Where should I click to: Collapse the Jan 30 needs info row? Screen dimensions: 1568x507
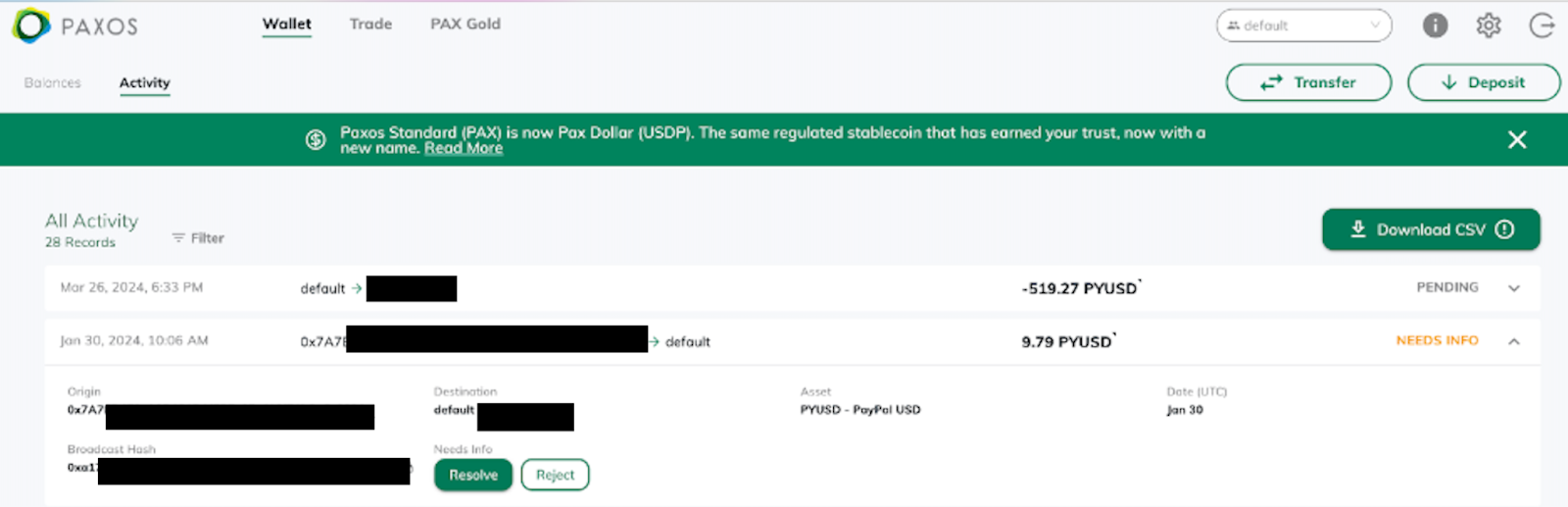click(1514, 341)
